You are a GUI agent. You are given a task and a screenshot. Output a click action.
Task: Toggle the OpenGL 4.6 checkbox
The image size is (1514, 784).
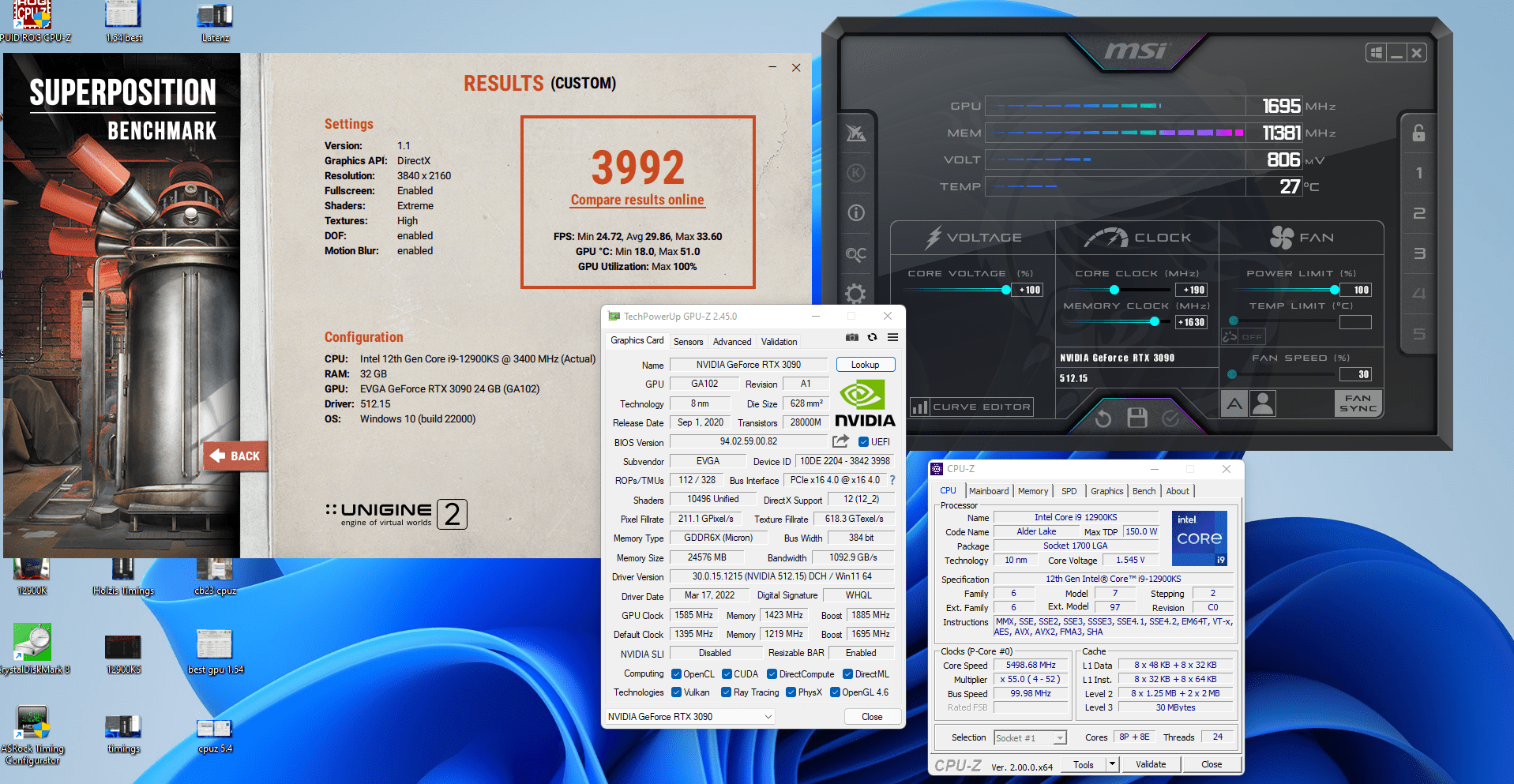[835, 692]
